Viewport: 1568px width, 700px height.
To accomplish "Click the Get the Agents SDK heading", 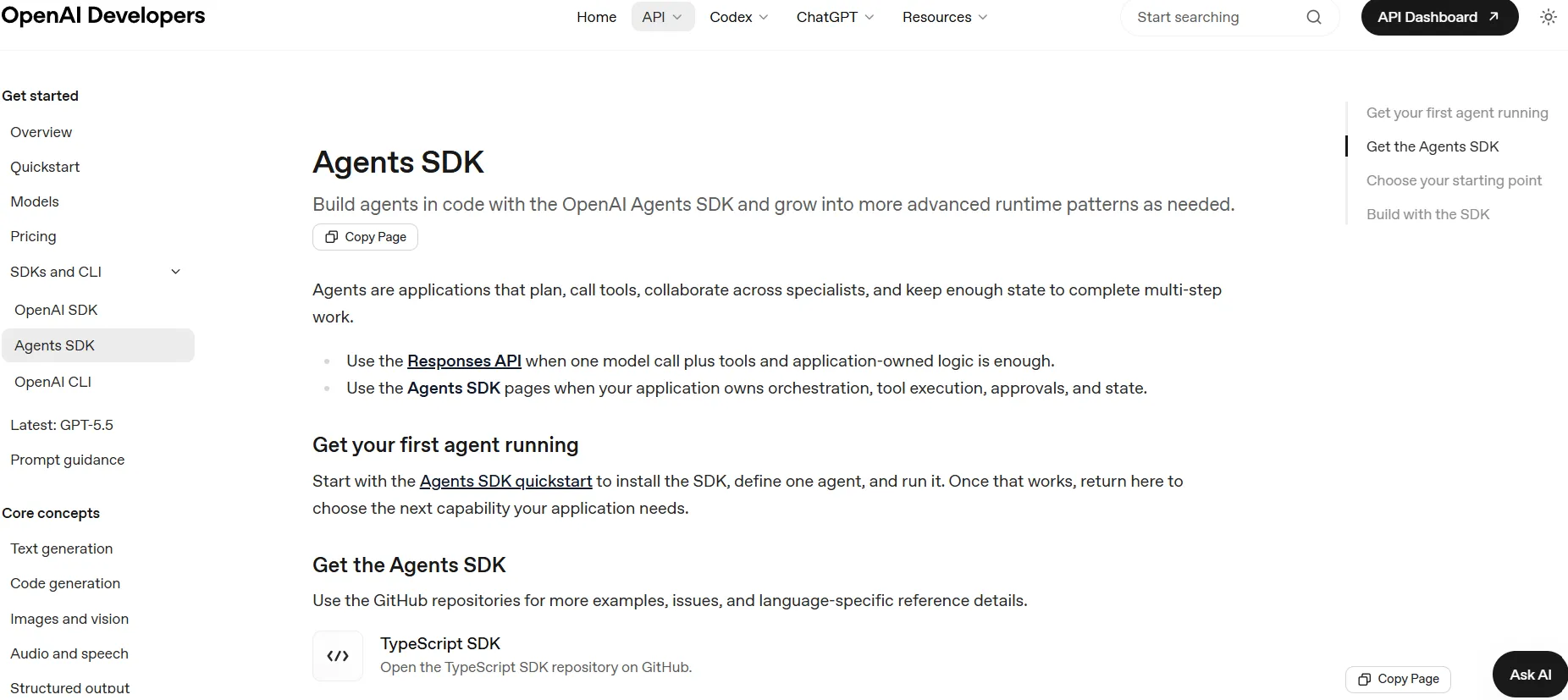I will coord(409,565).
